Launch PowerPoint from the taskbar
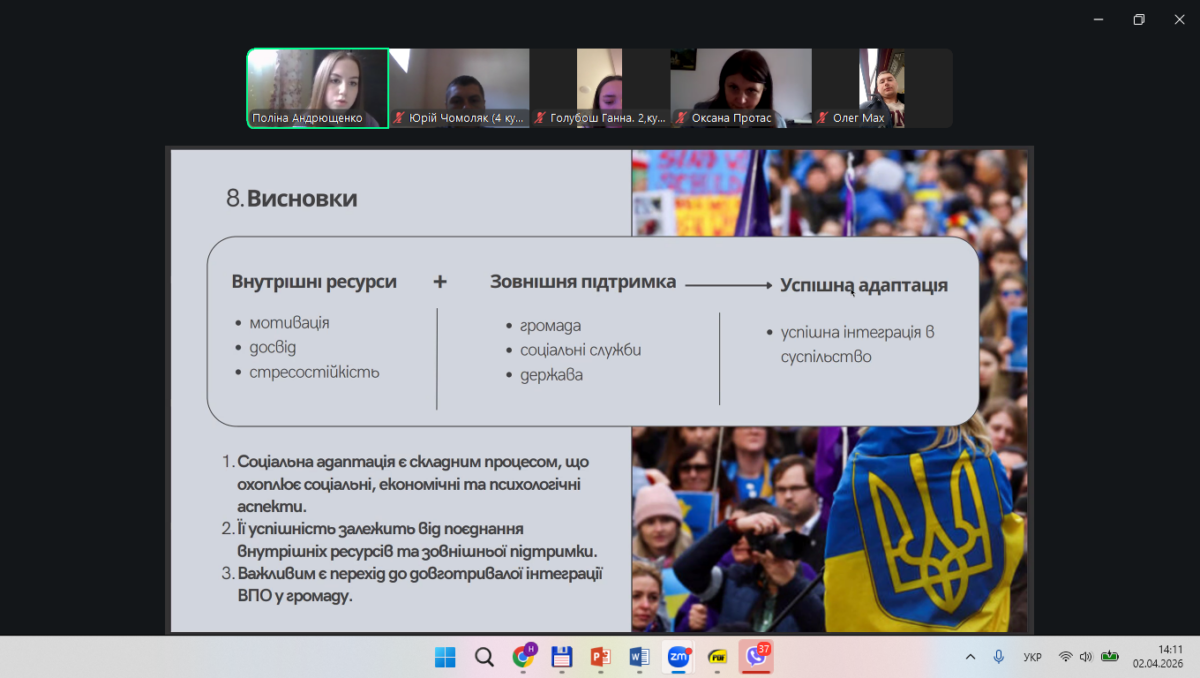Image resolution: width=1200 pixels, height=678 pixels. (x=601, y=657)
